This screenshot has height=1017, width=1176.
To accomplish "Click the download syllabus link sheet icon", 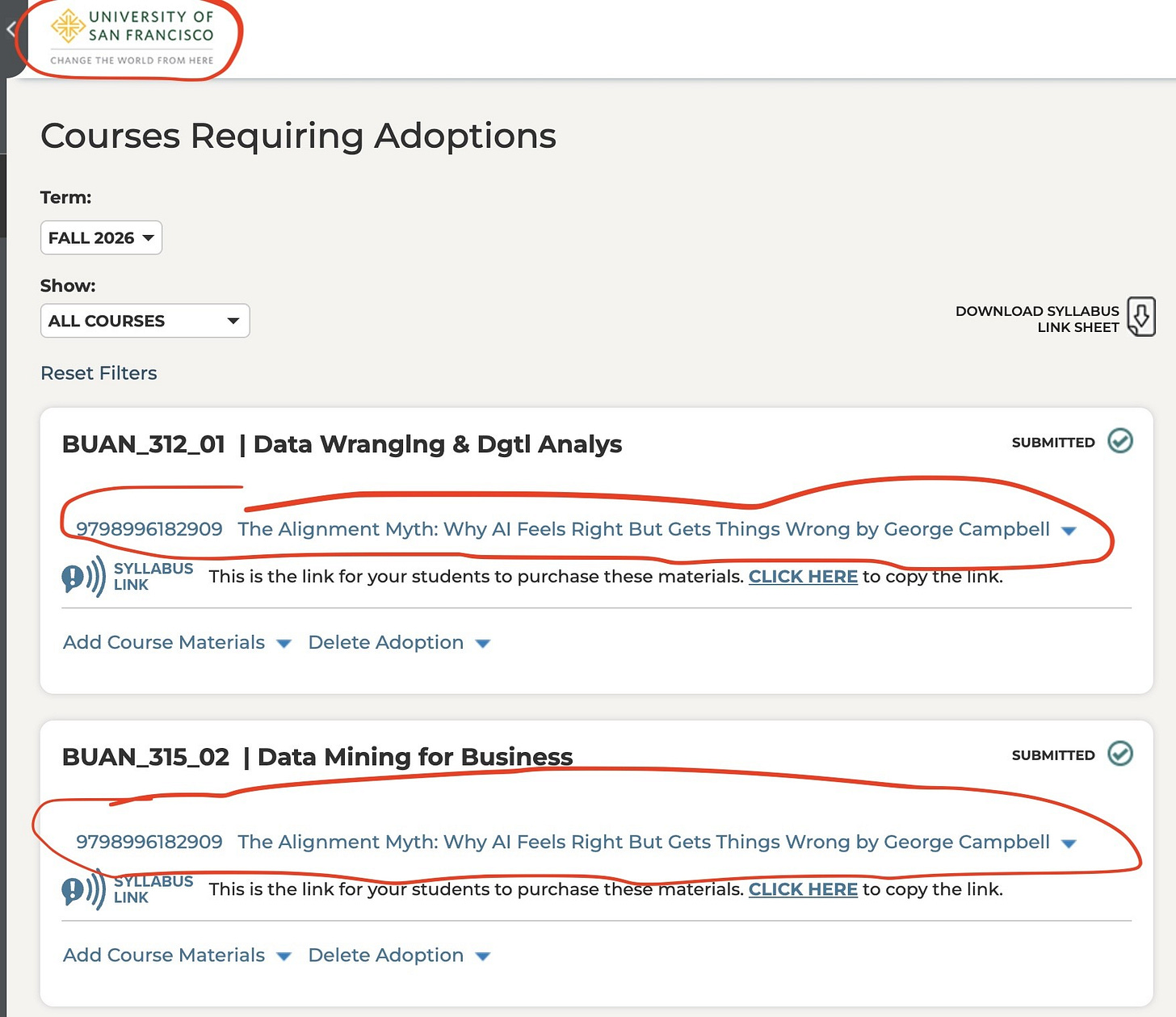I will click(1140, 317).
